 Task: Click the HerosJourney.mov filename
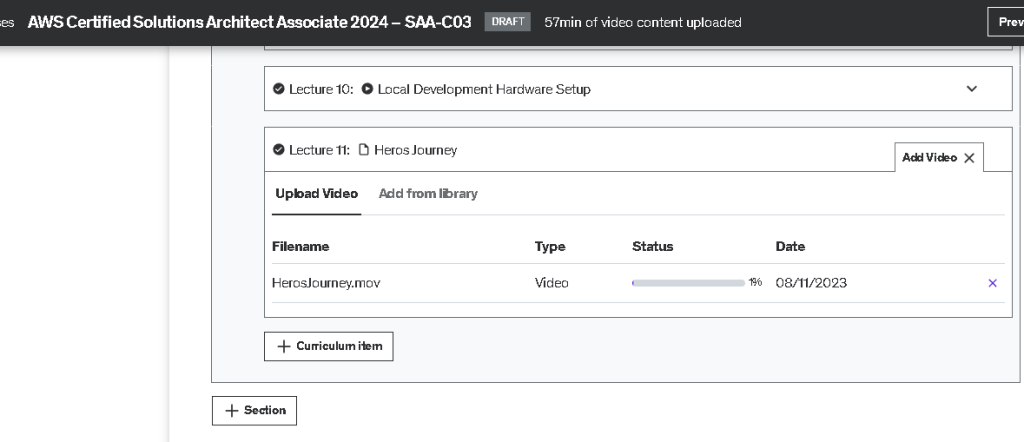(326, 283)
